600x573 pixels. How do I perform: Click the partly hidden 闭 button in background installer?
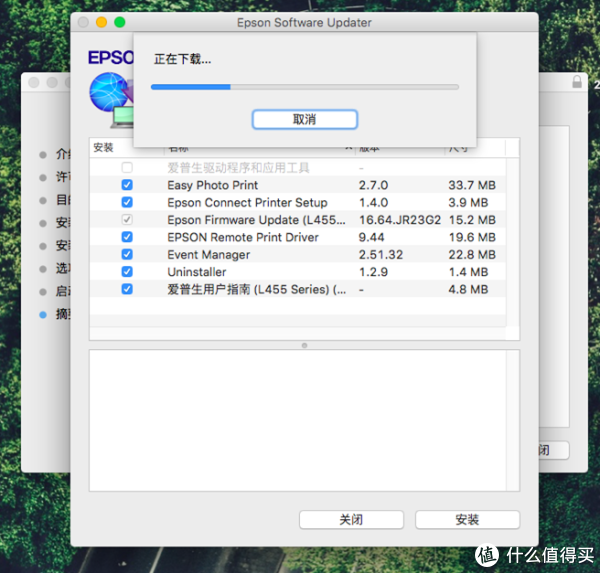tap(553, 450)
